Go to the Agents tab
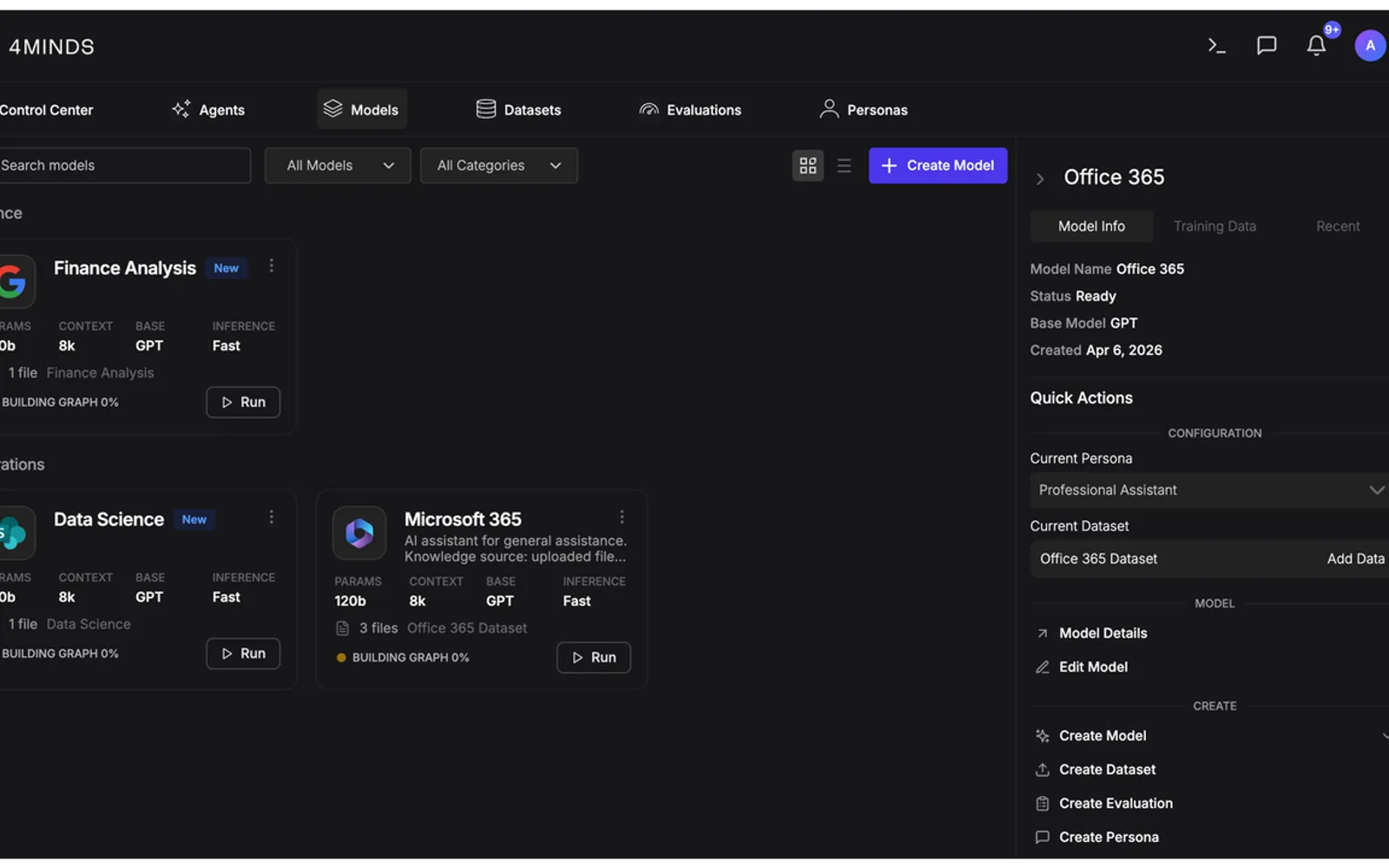Image resolution: width=1389 pixels, height=868 pixels. [209, 109]
